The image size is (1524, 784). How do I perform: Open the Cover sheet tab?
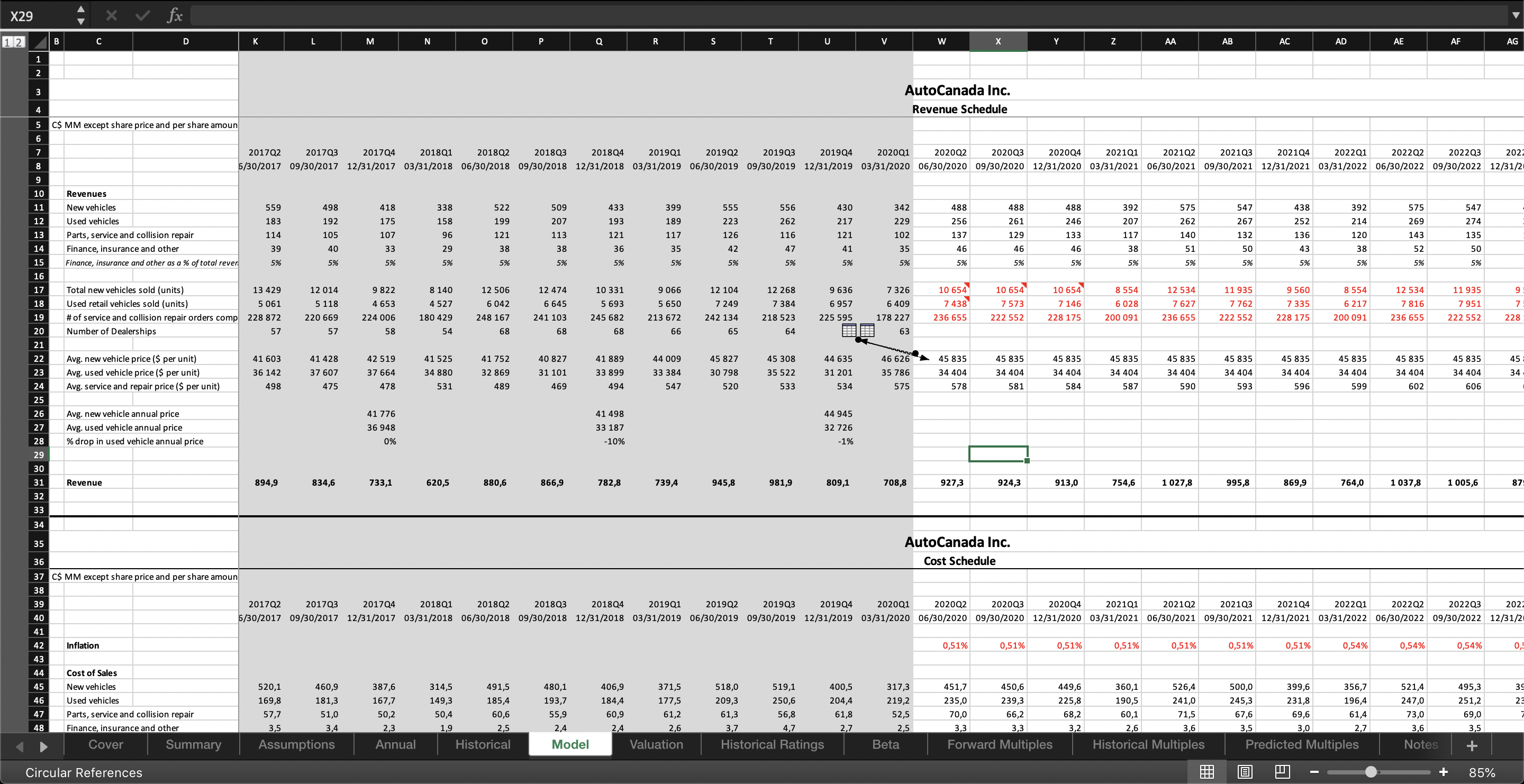[x=106, y=744]
